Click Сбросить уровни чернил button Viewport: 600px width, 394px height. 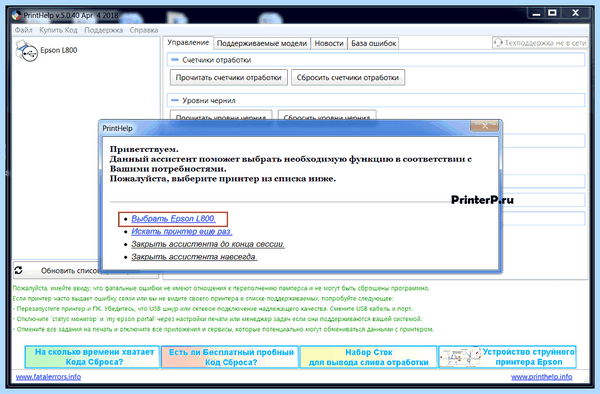(327, 115)
